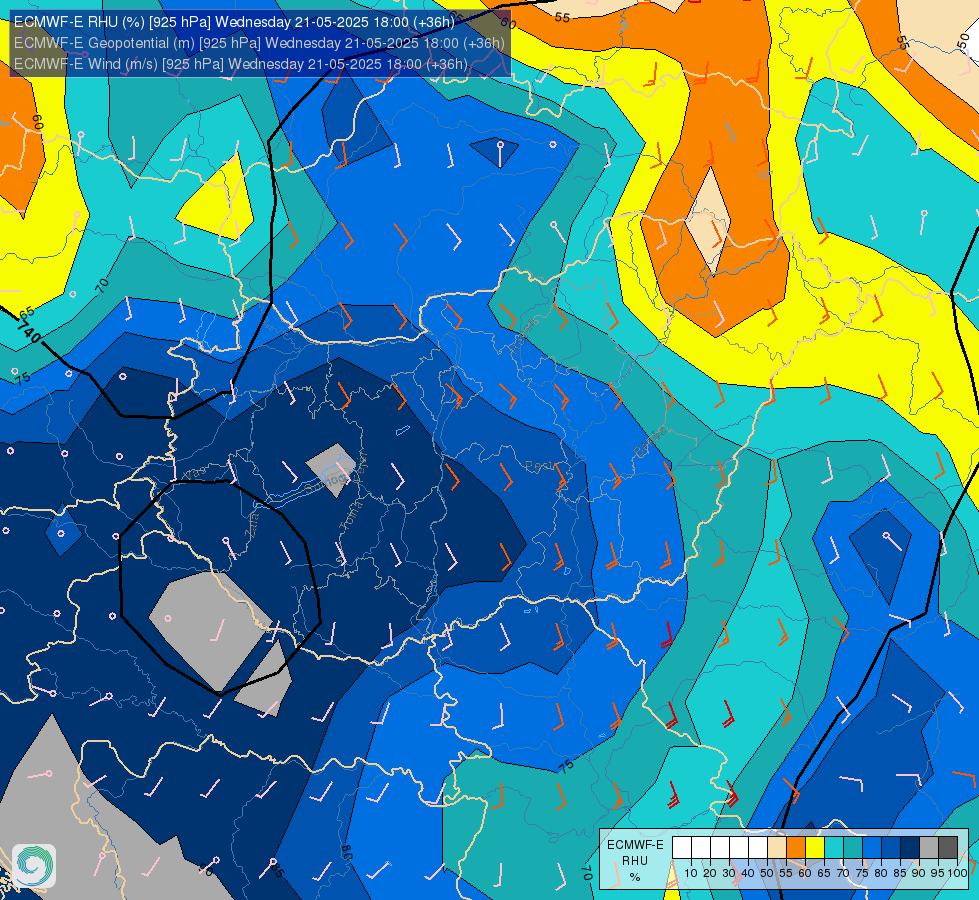Click the light gray 90-95 legend swatch
Viewport: 979px width, 900px height.
click(x=929, y=848)
